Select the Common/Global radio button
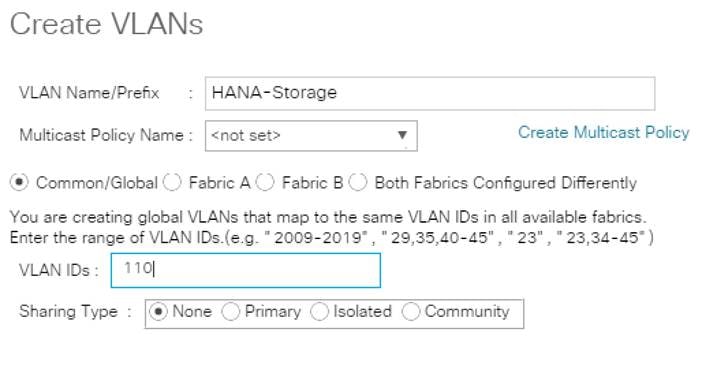The height and width of the screenshot is (392, 702). coord(19,183)
